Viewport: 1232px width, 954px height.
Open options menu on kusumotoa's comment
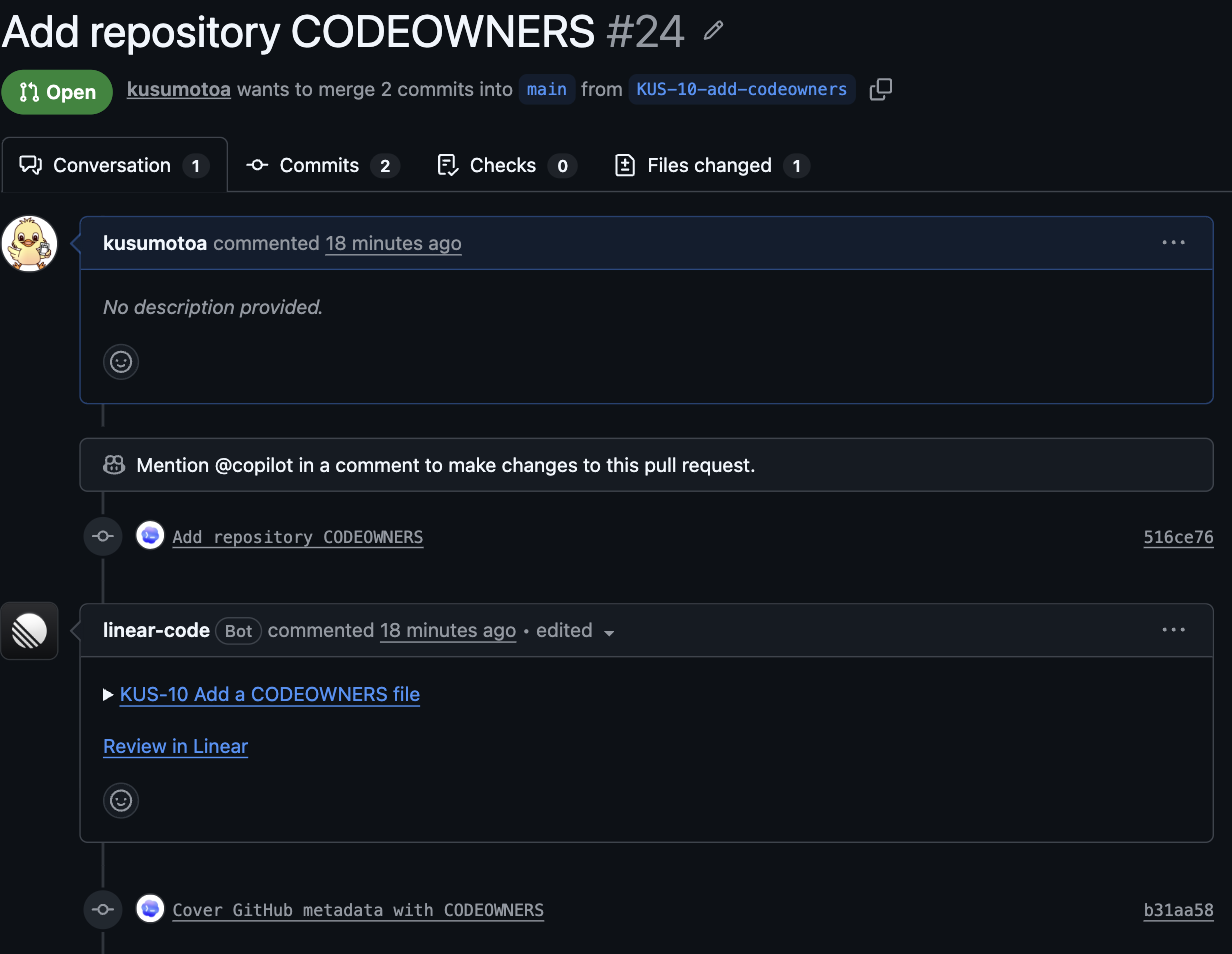coord(1174,243)
